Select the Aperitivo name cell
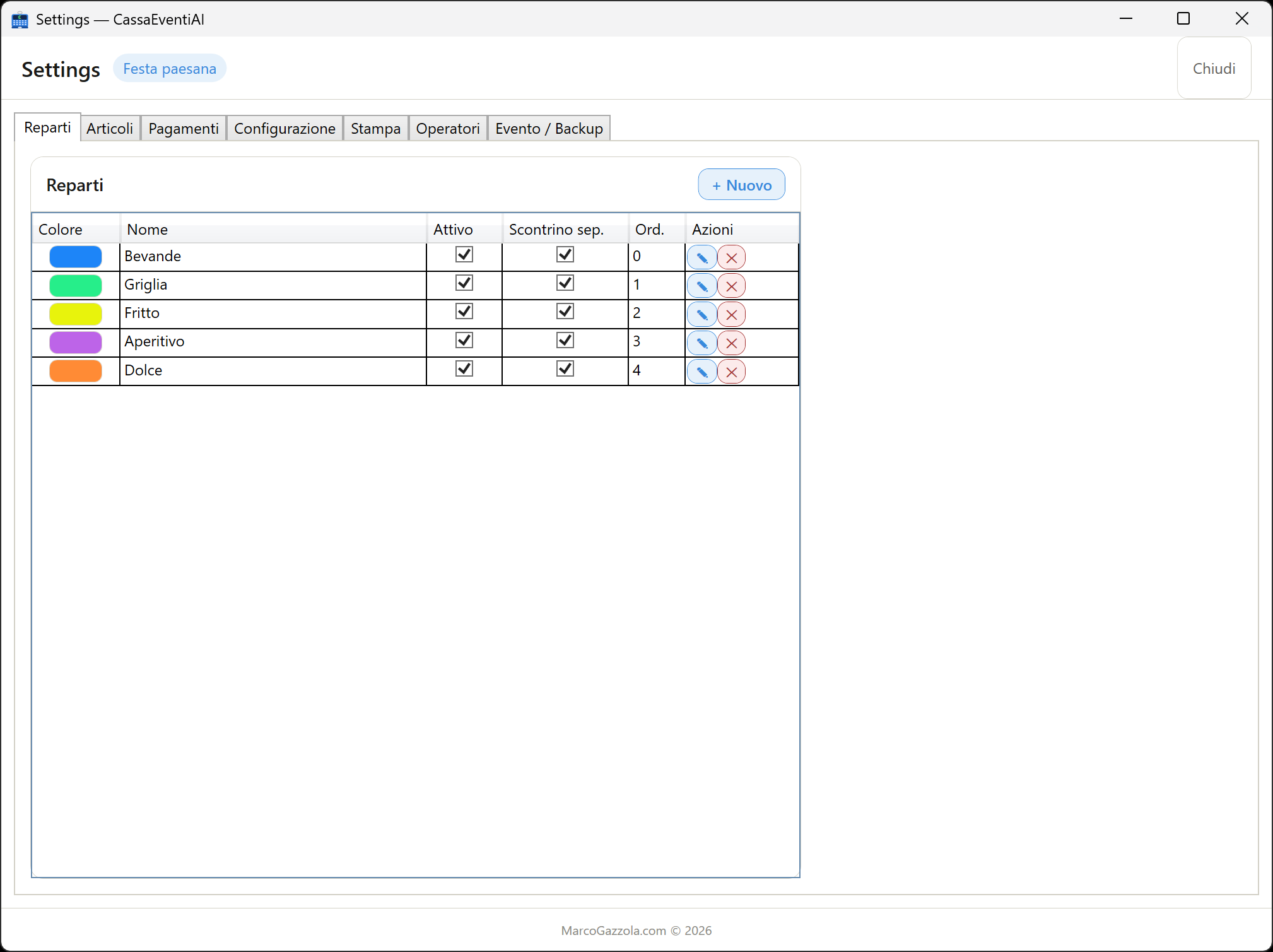1273x952 pixels. (273, 342)
